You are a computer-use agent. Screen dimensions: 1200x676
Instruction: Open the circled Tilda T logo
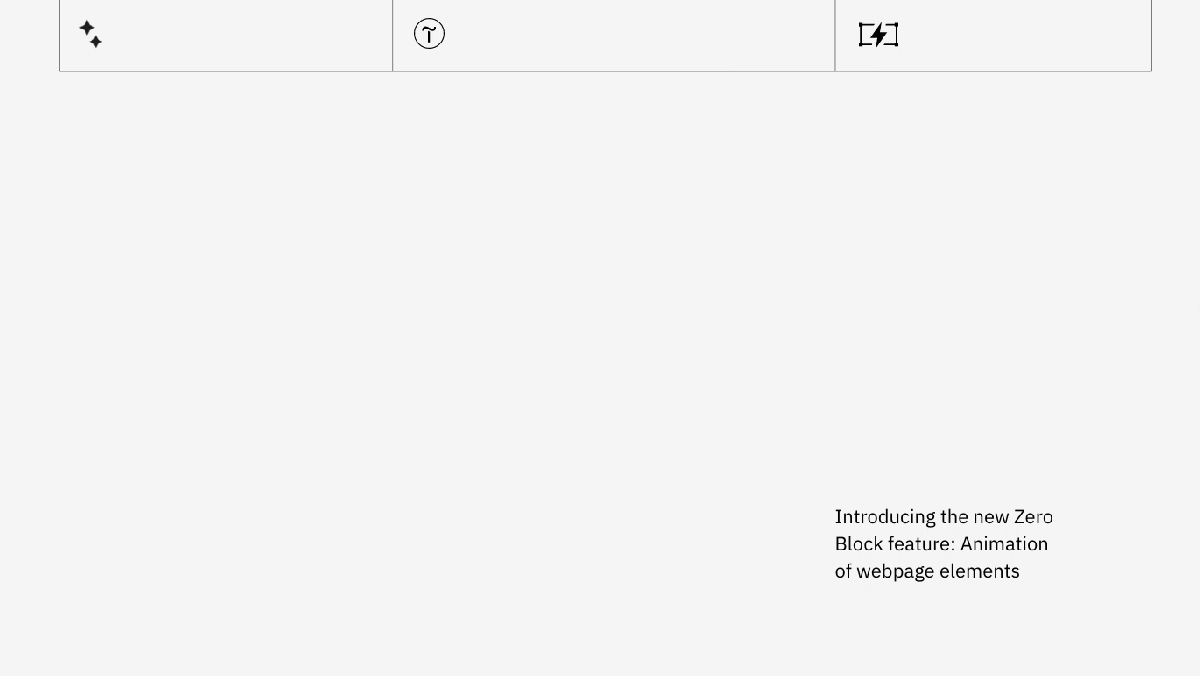[429, 34]
